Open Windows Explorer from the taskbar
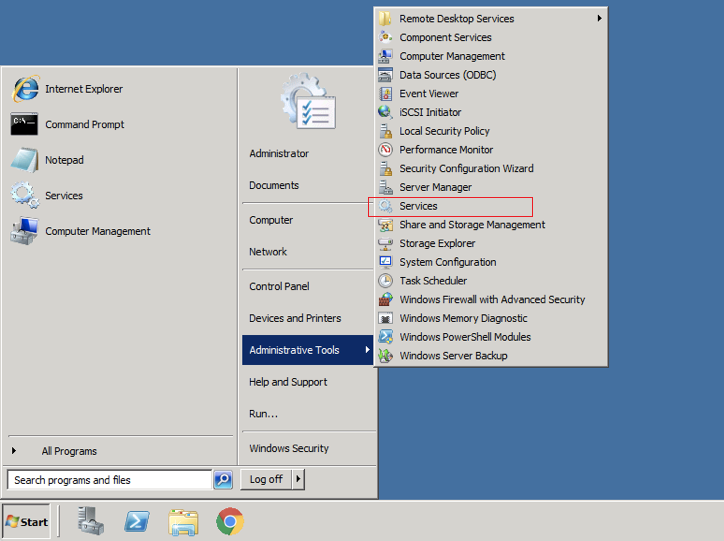Image resolution: width=724 pixels, height=541 pixels. [x=183, y=522]
